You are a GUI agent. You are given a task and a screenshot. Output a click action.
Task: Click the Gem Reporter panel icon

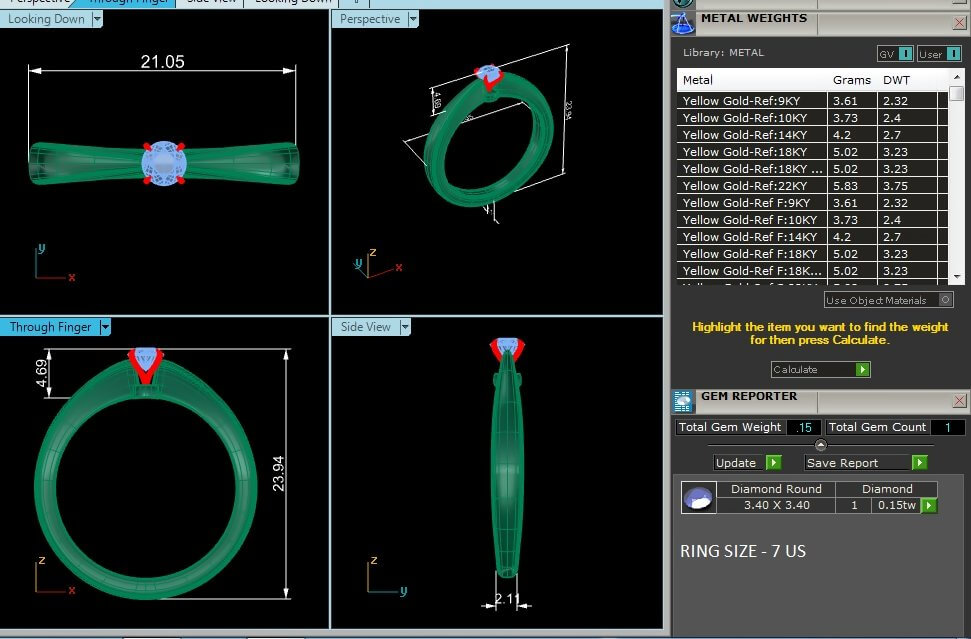[683, 401]
